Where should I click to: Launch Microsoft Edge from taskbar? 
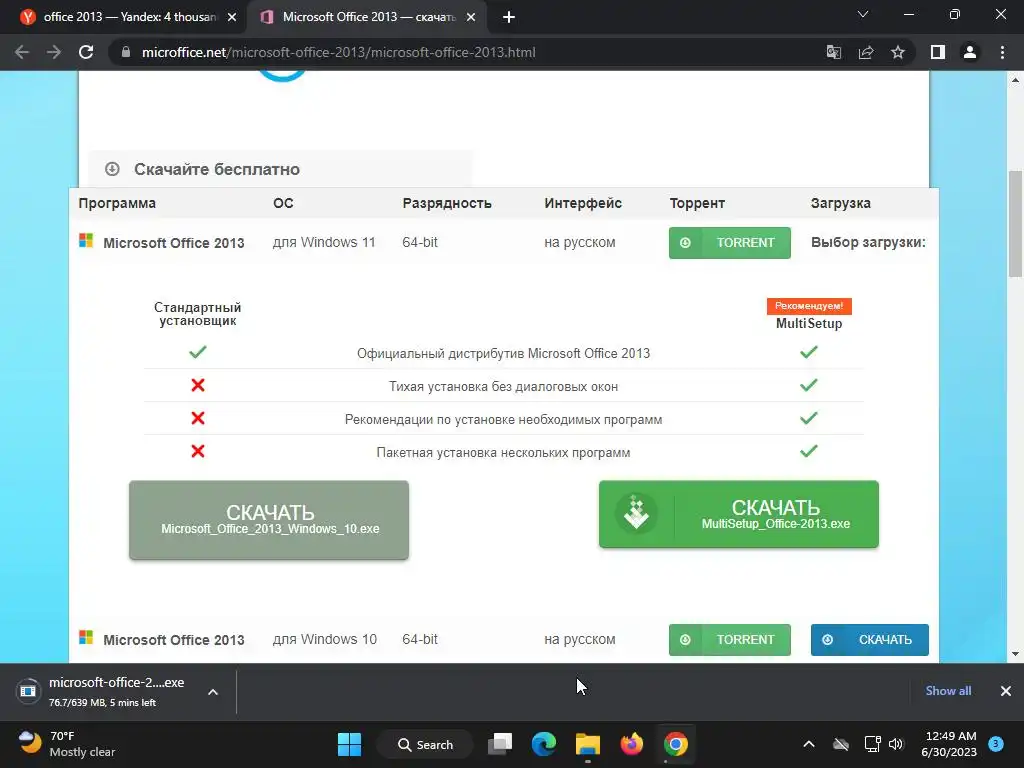coord(543,744)
